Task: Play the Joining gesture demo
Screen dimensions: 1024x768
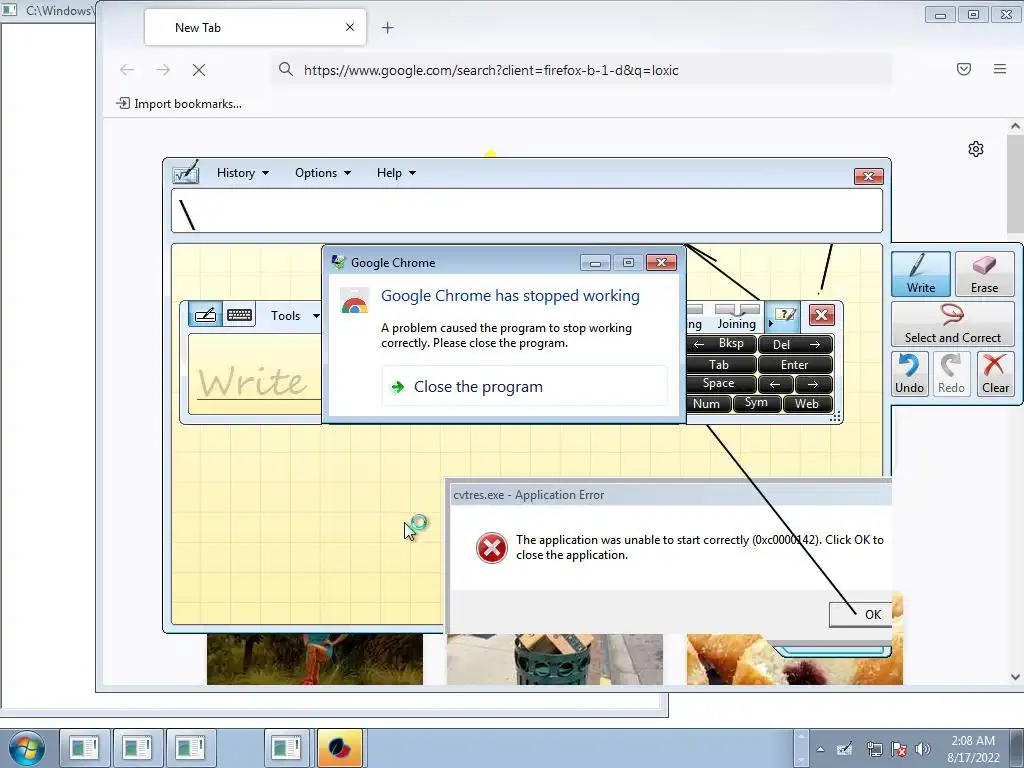Action: tap(737, 317)
